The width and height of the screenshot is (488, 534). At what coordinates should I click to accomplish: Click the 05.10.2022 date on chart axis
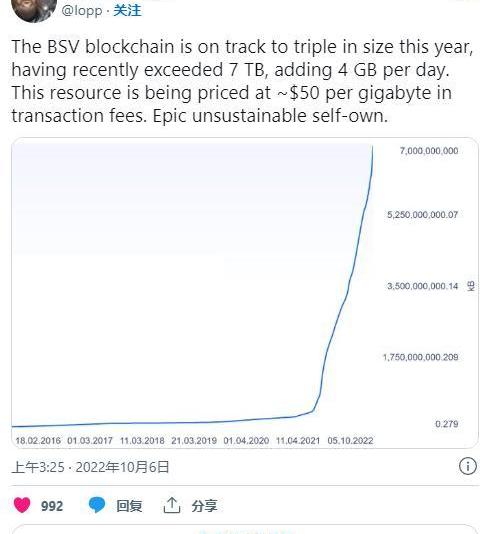pyautogui.click(x=350, y=440)
